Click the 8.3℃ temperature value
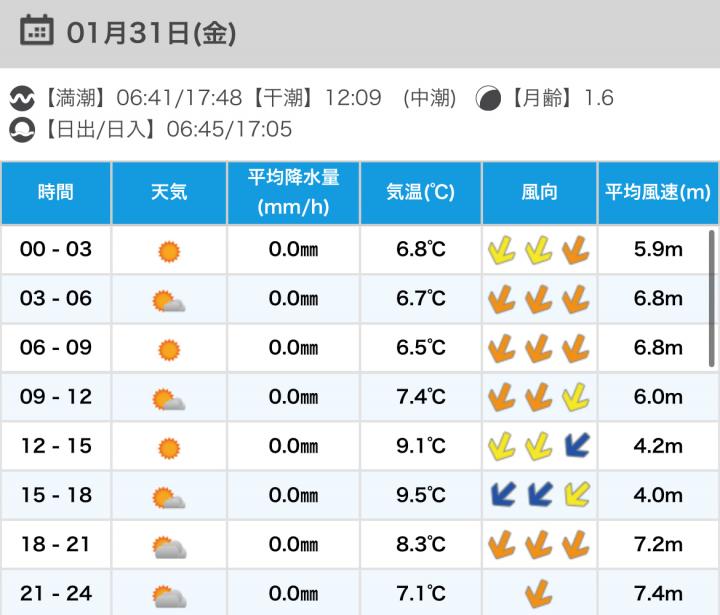 [421, 544]
